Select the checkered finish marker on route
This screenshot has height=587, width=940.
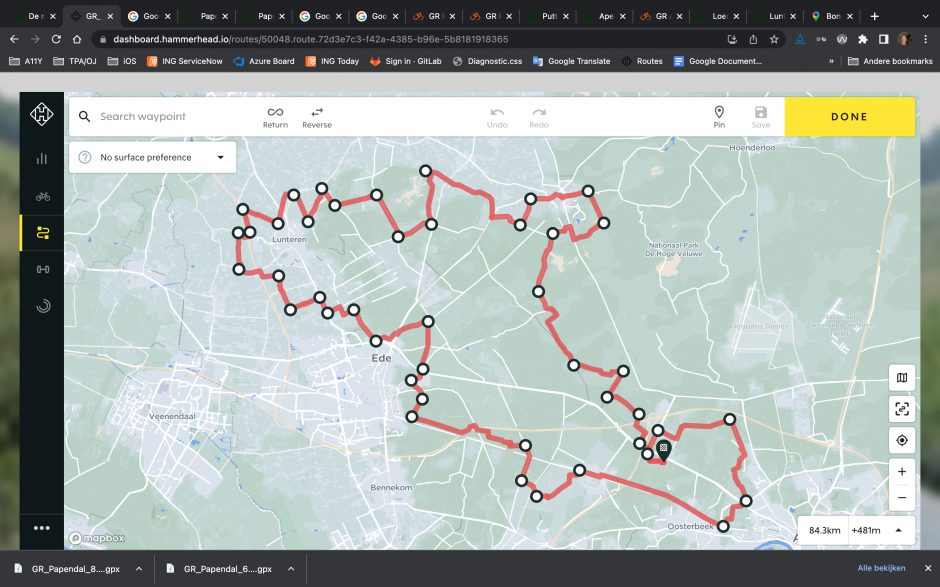[662, 449]
